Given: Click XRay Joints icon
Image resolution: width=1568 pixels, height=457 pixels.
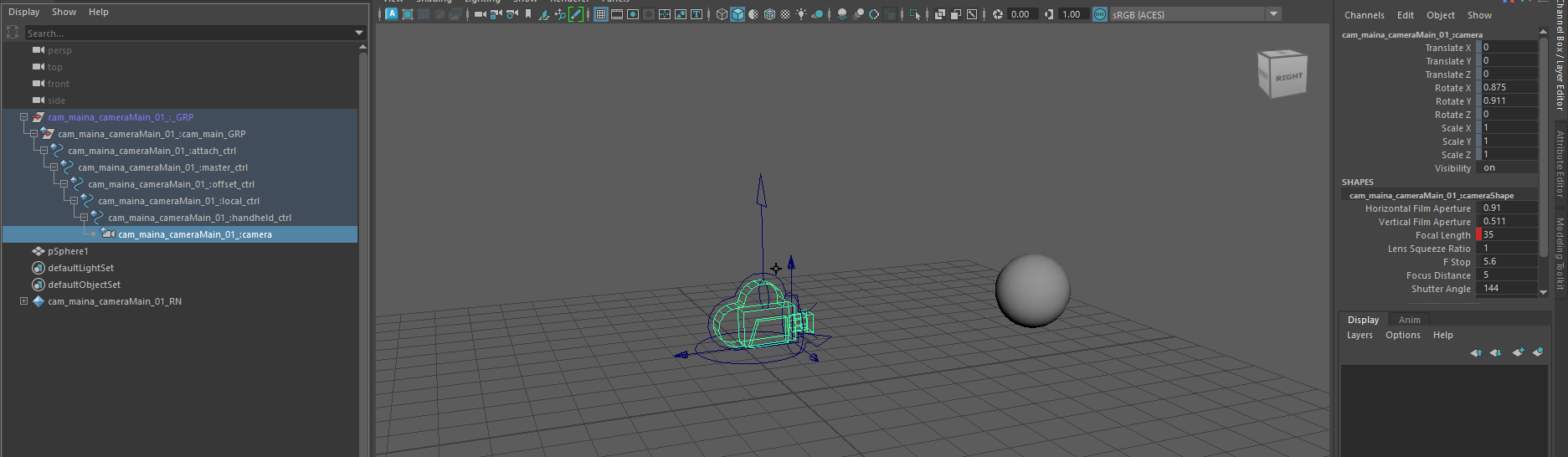Looking at the screenshot, I should 972,14.
